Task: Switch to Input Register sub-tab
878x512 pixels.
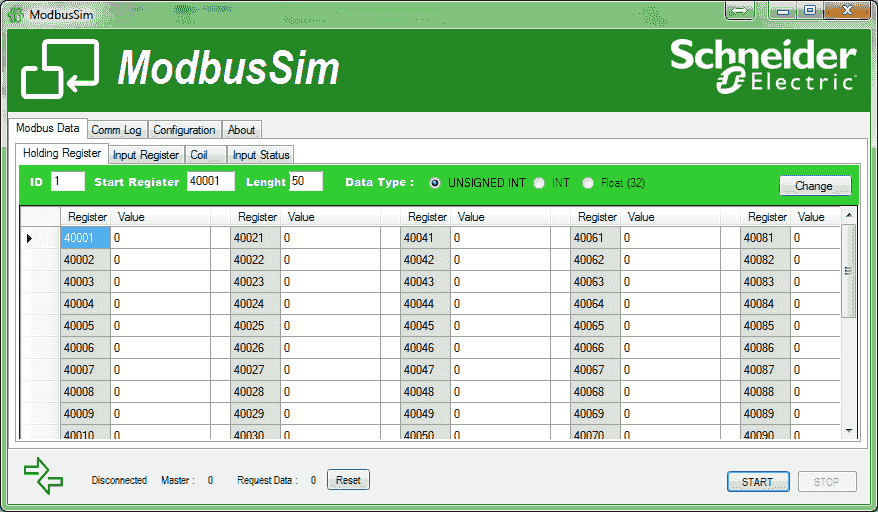Action: 146,155
